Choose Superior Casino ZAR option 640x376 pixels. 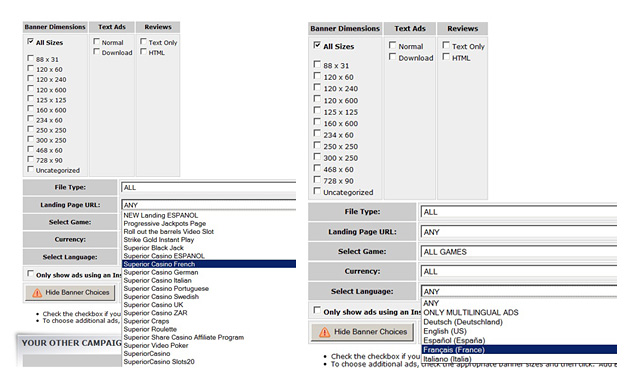(x=209, y=313)
